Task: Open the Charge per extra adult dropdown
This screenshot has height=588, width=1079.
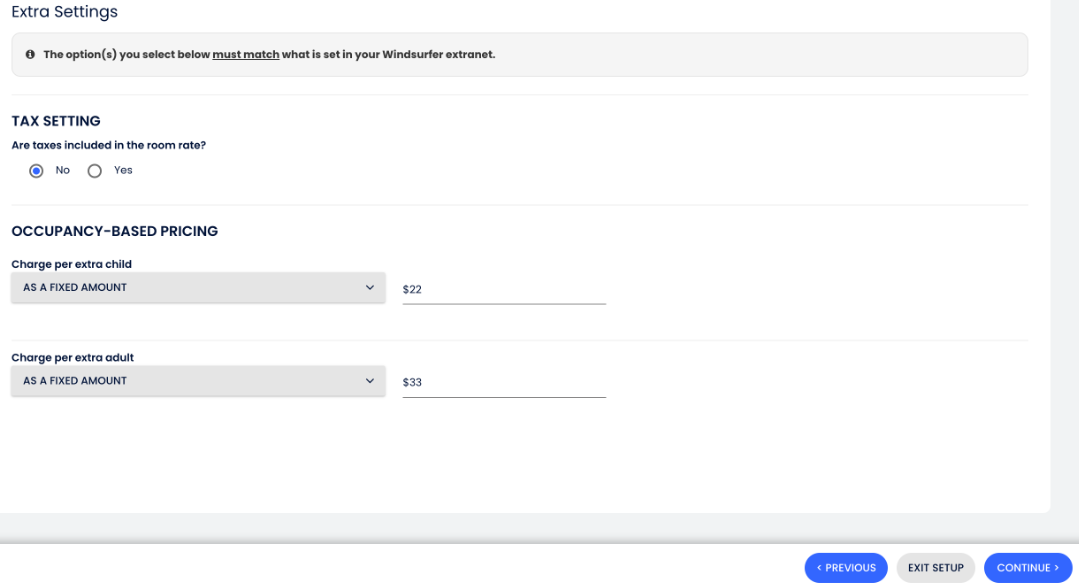Action: coord(198,381)
